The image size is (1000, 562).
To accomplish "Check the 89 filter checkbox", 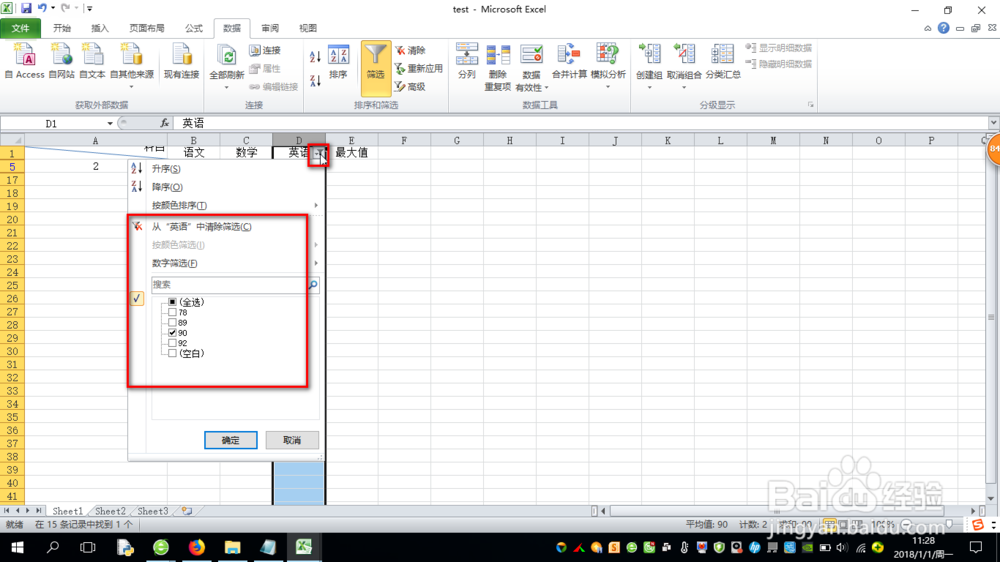I will pyautogui.click(x=172, y=323).
